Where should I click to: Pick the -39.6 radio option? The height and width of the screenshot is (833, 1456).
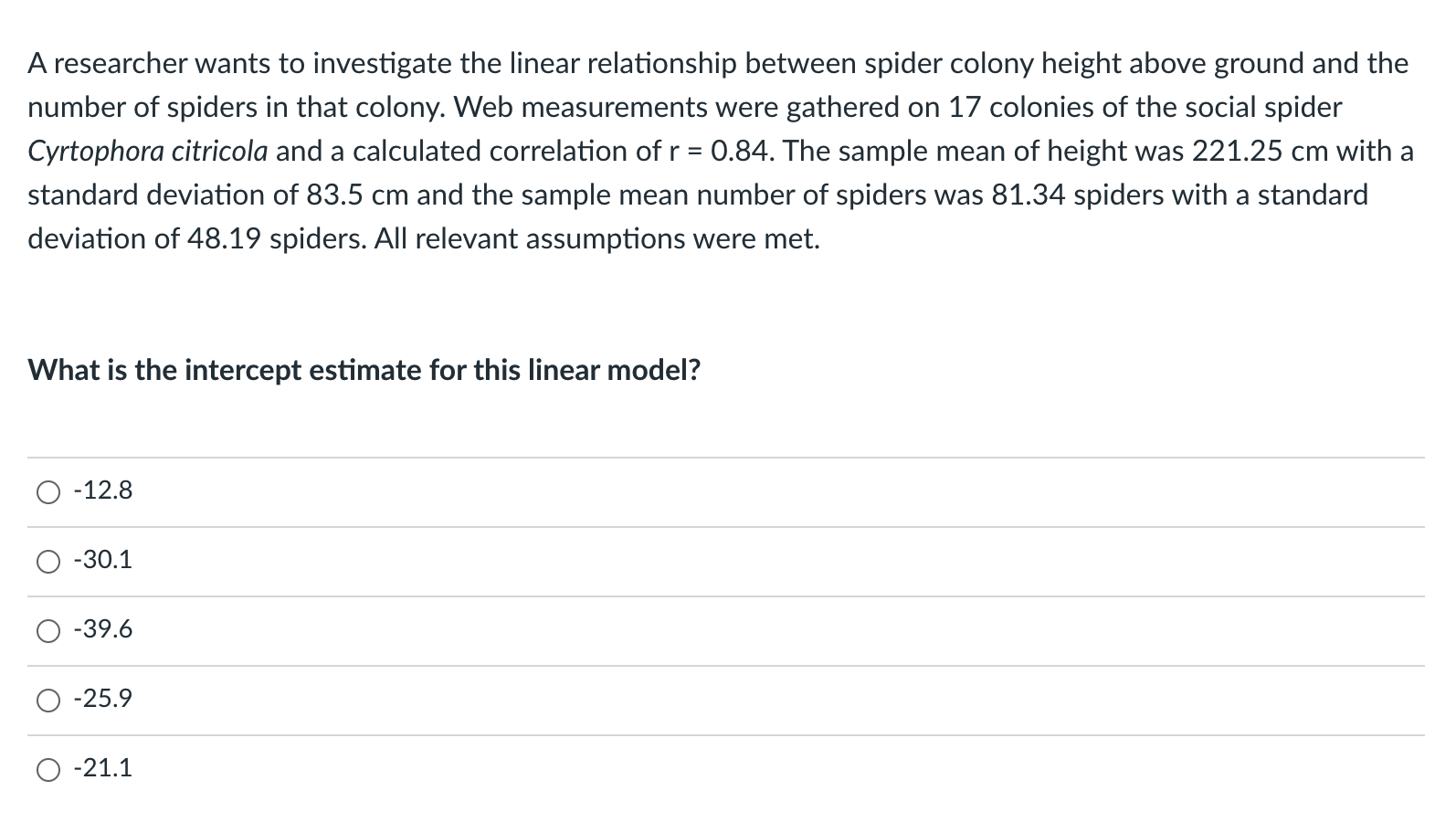point(47,631)
